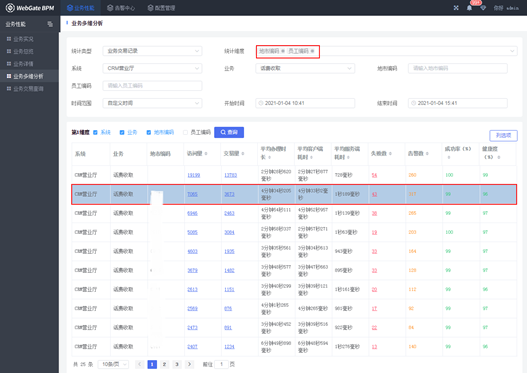Click the sort icon on 访问量 column
Viewport: 527px width, 373px height.
pos(206,154)
